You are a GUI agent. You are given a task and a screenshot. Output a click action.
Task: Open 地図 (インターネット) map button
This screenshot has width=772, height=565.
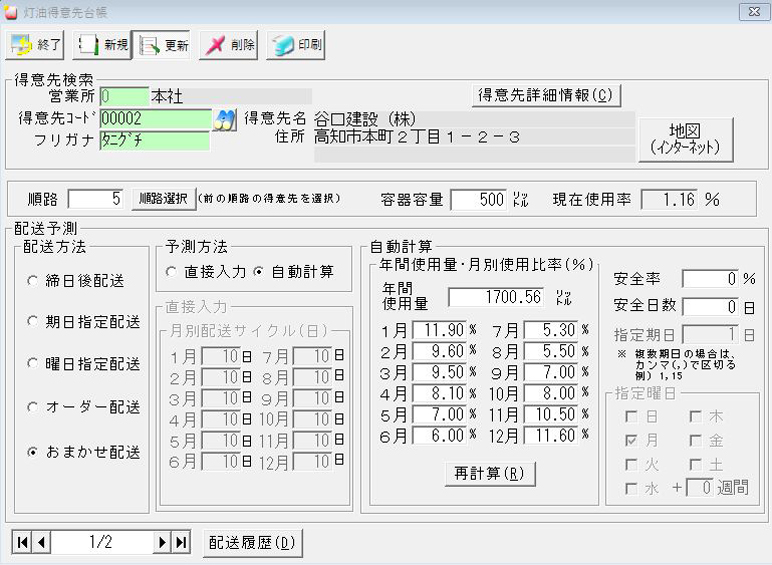[x=685, y=139]
